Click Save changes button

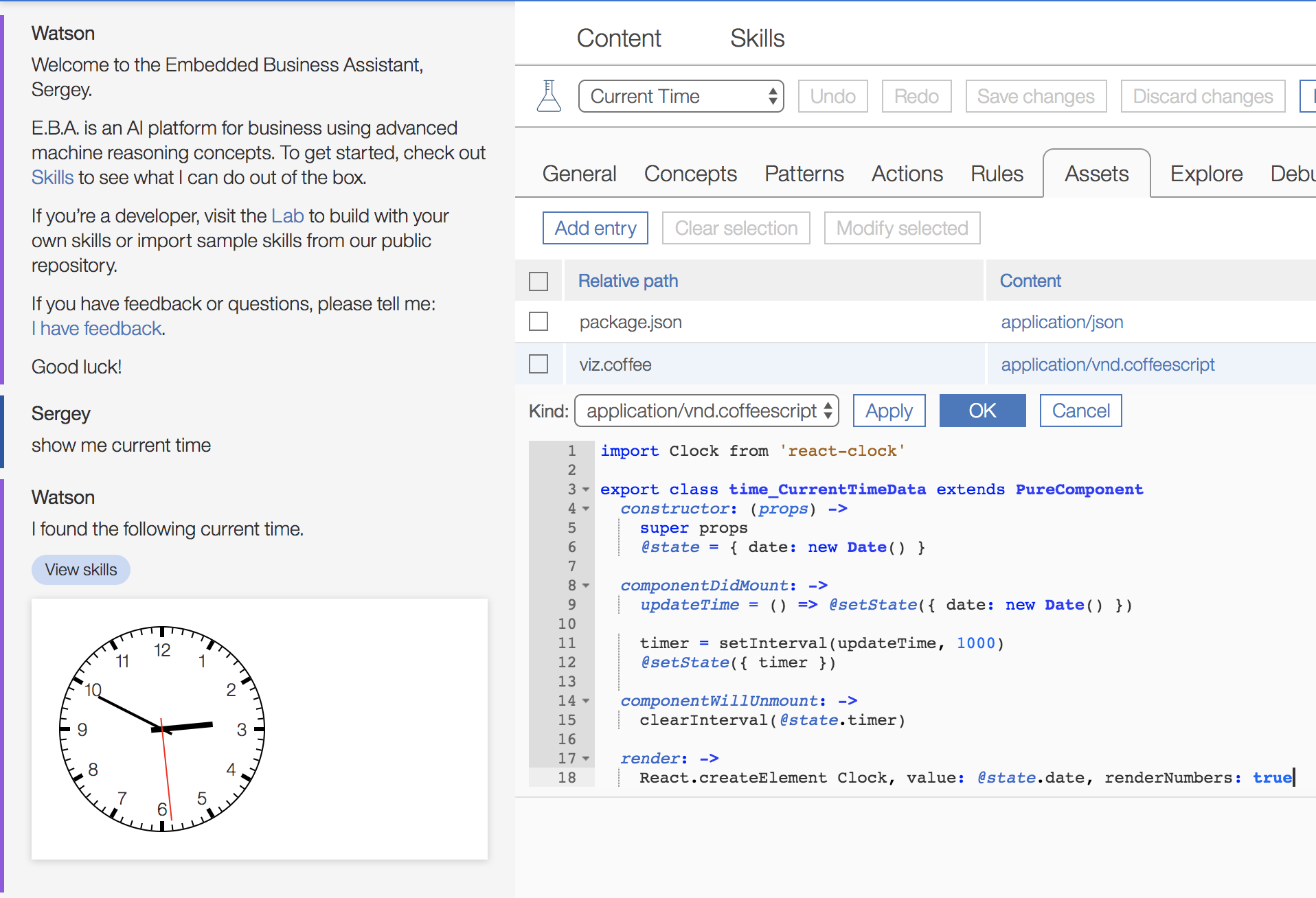click(1036, 96)
